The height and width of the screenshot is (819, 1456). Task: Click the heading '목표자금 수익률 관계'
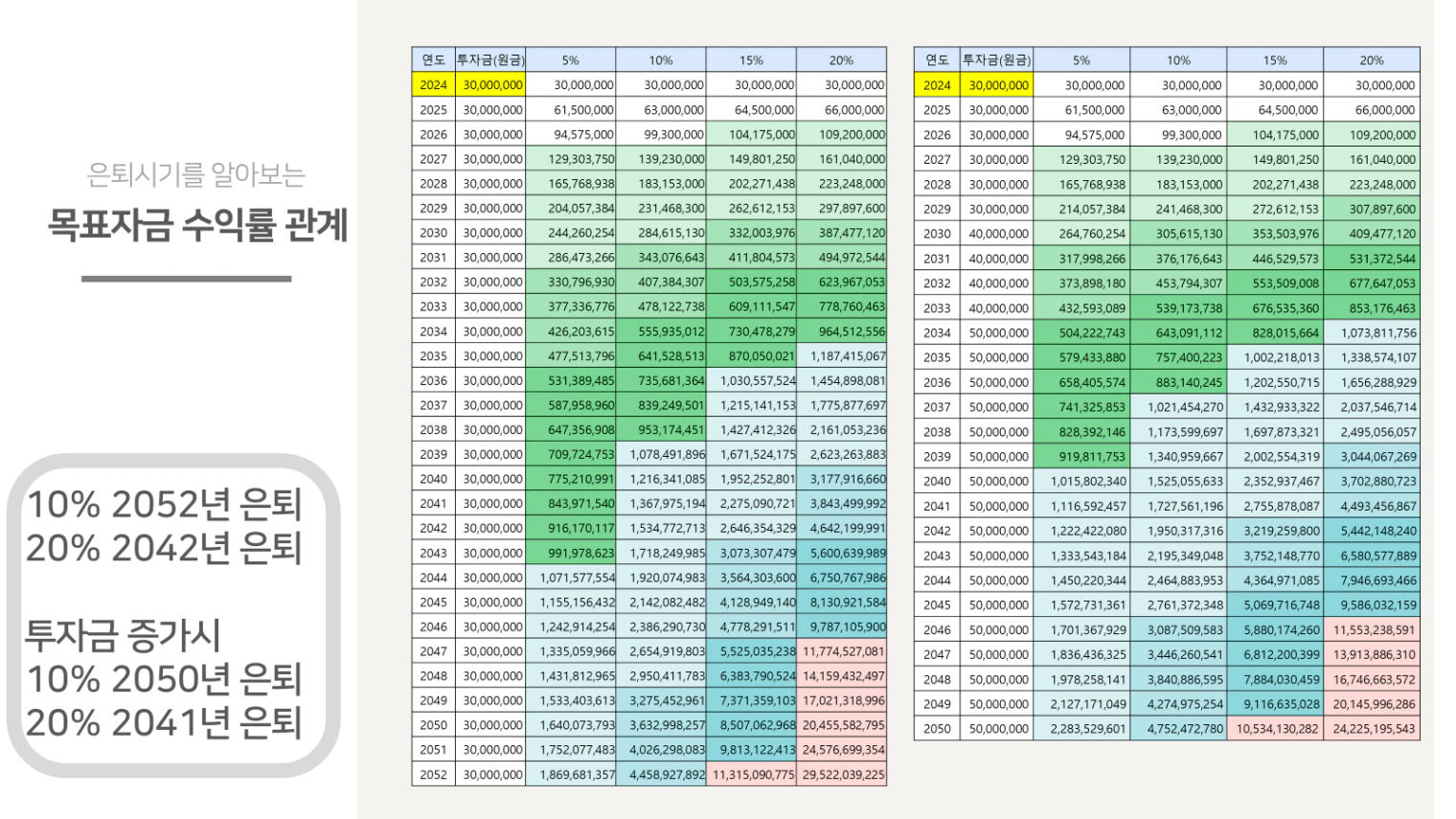[x=198, y=225]
